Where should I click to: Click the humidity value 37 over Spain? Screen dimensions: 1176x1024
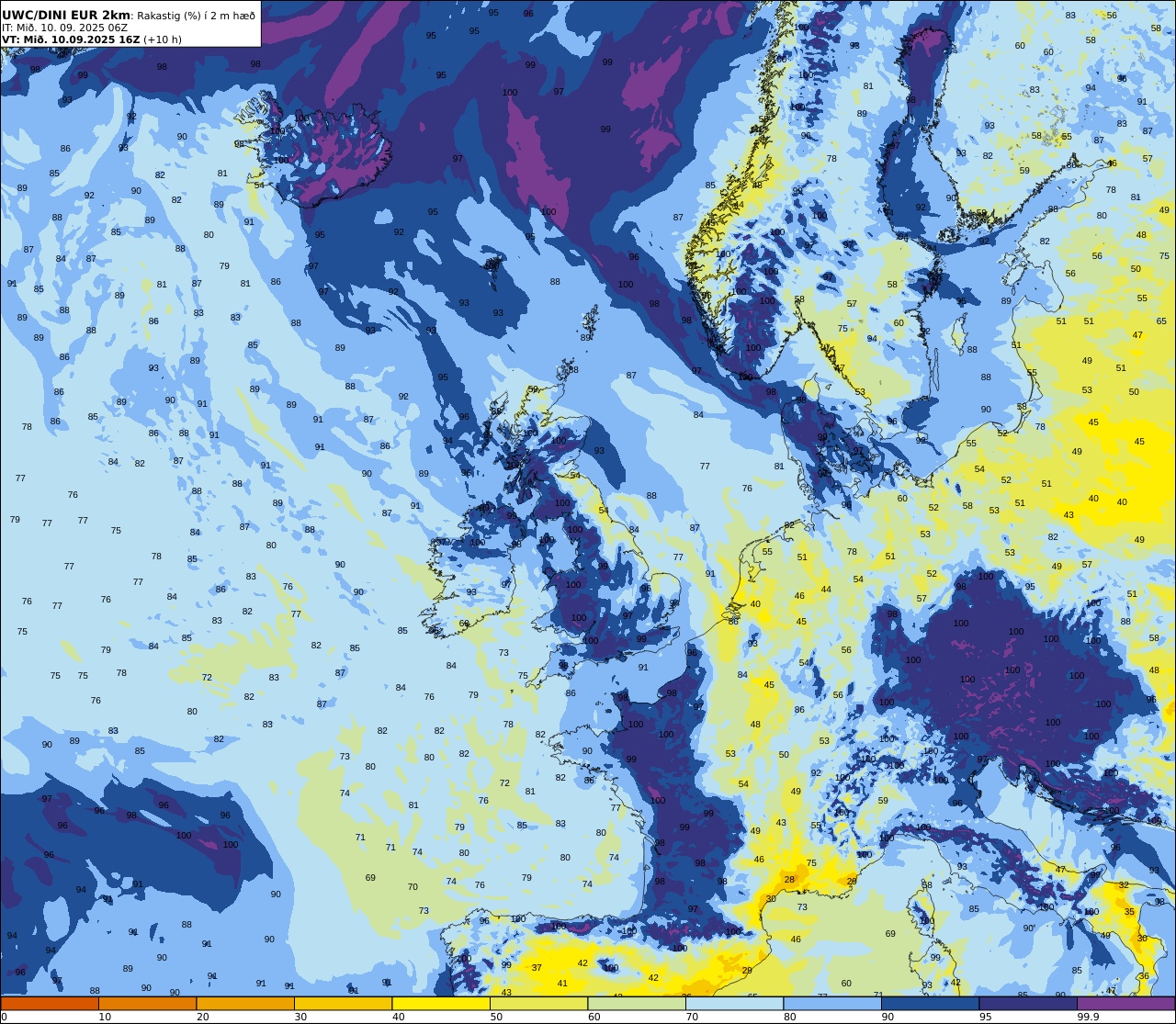click(x=537, y=968)
